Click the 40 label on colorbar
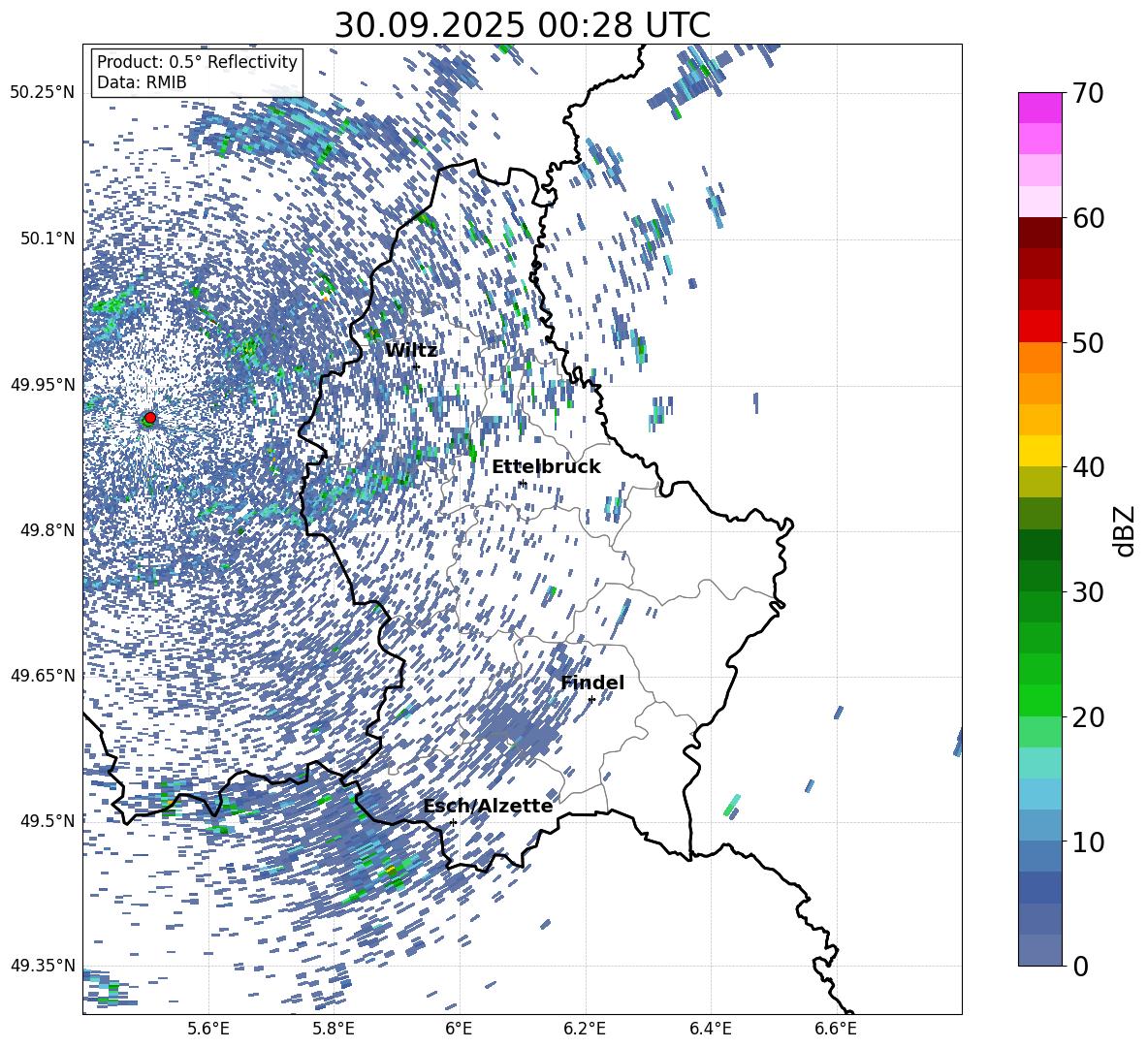1148x1048 pixels. click(x=1089, y=467)
